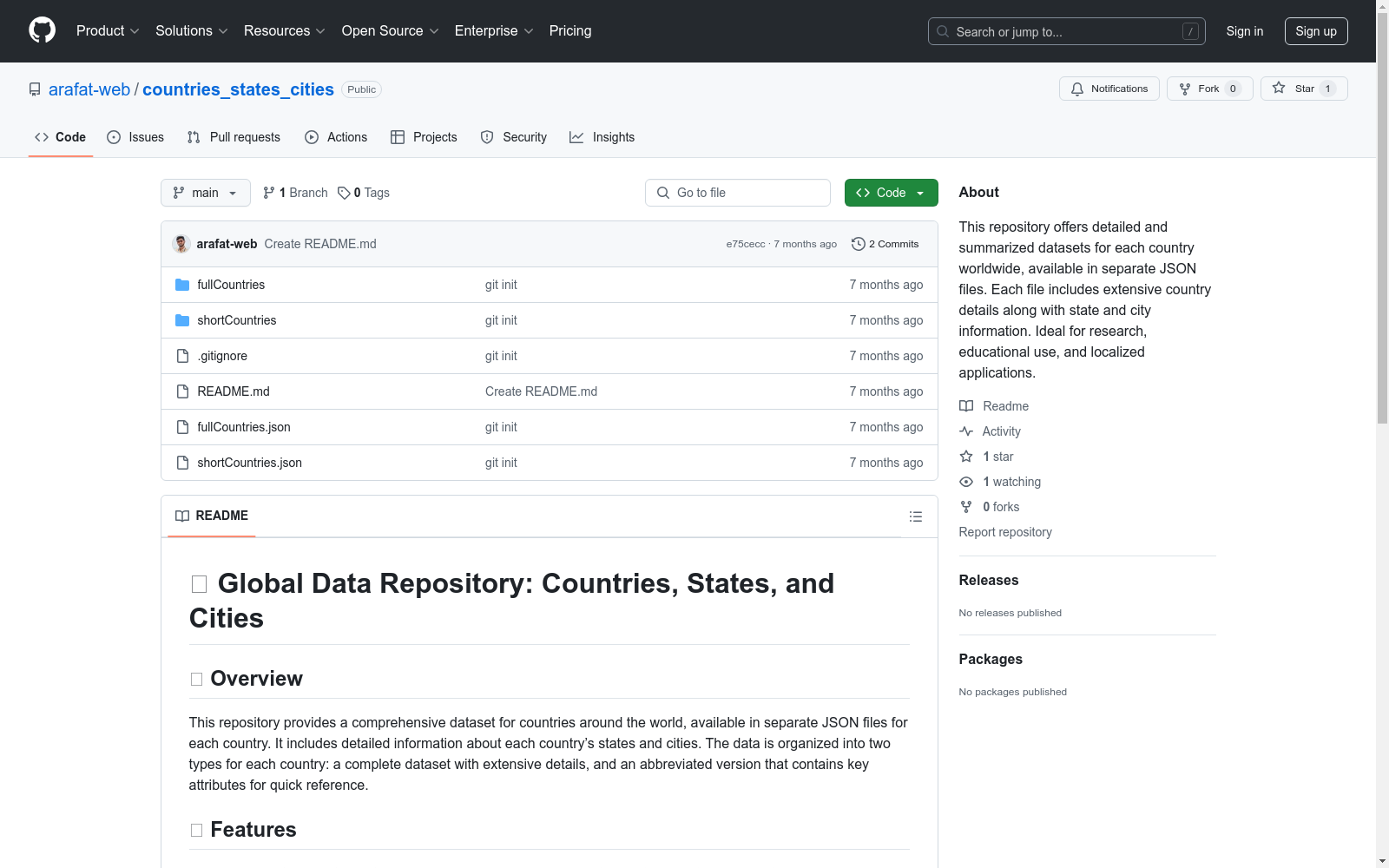Click the fork count badge 0
The image size is (1389, 868).
click(1233, 89)
